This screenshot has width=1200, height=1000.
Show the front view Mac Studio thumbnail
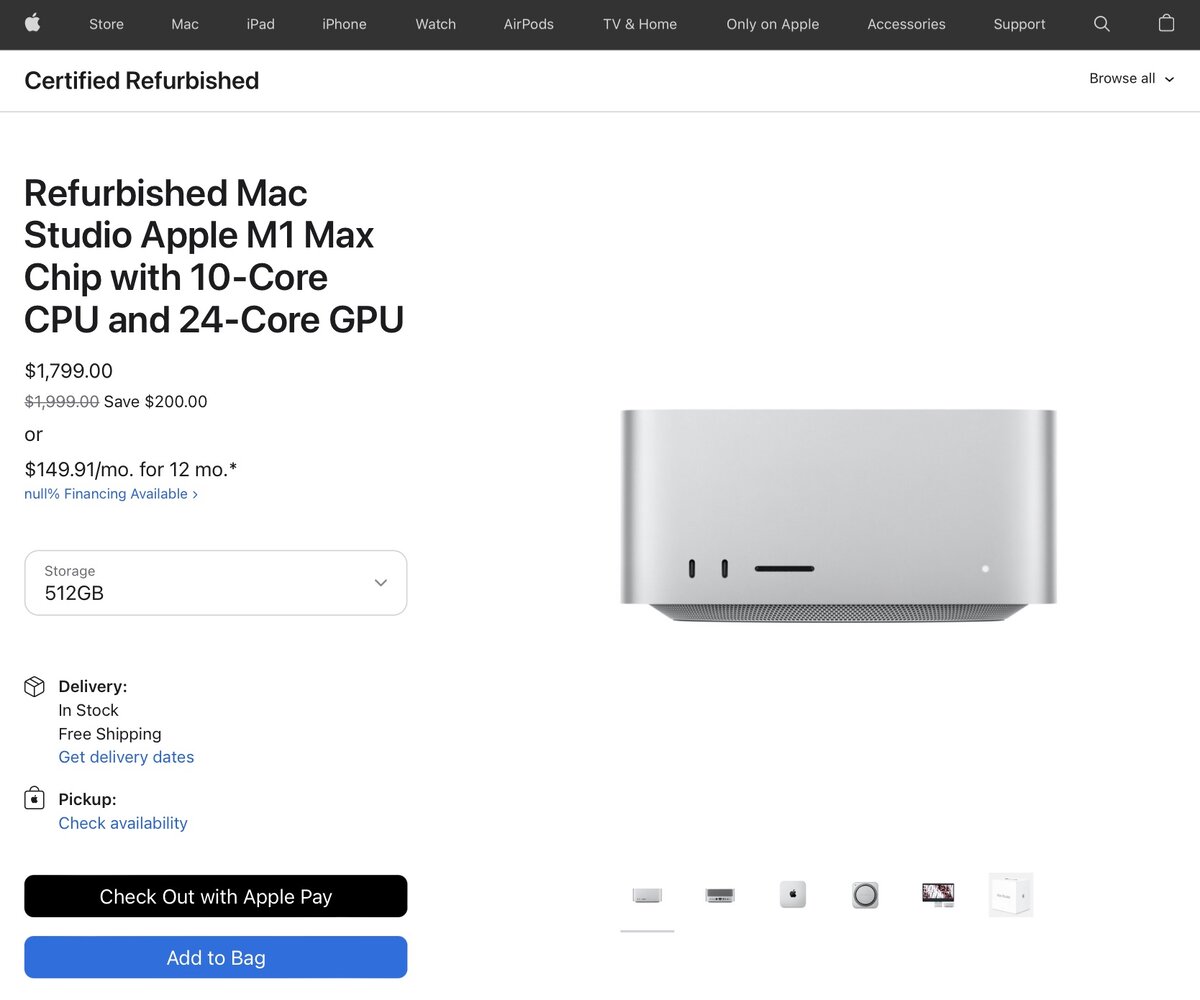point(647,895)
